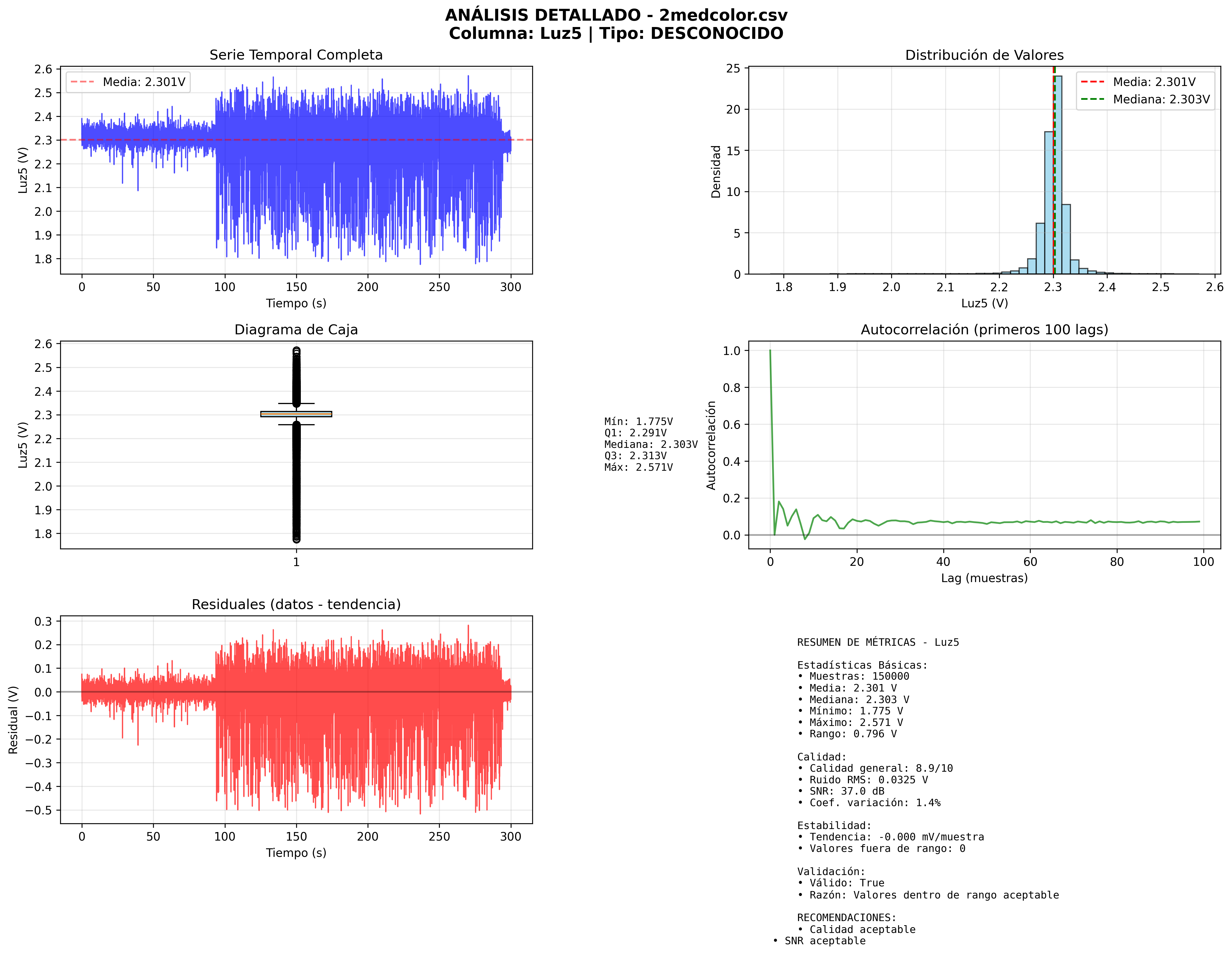This screenshot has height=966, width=1232.
Task: Click the orange median line in boxplot
Action: pos(296,414)
